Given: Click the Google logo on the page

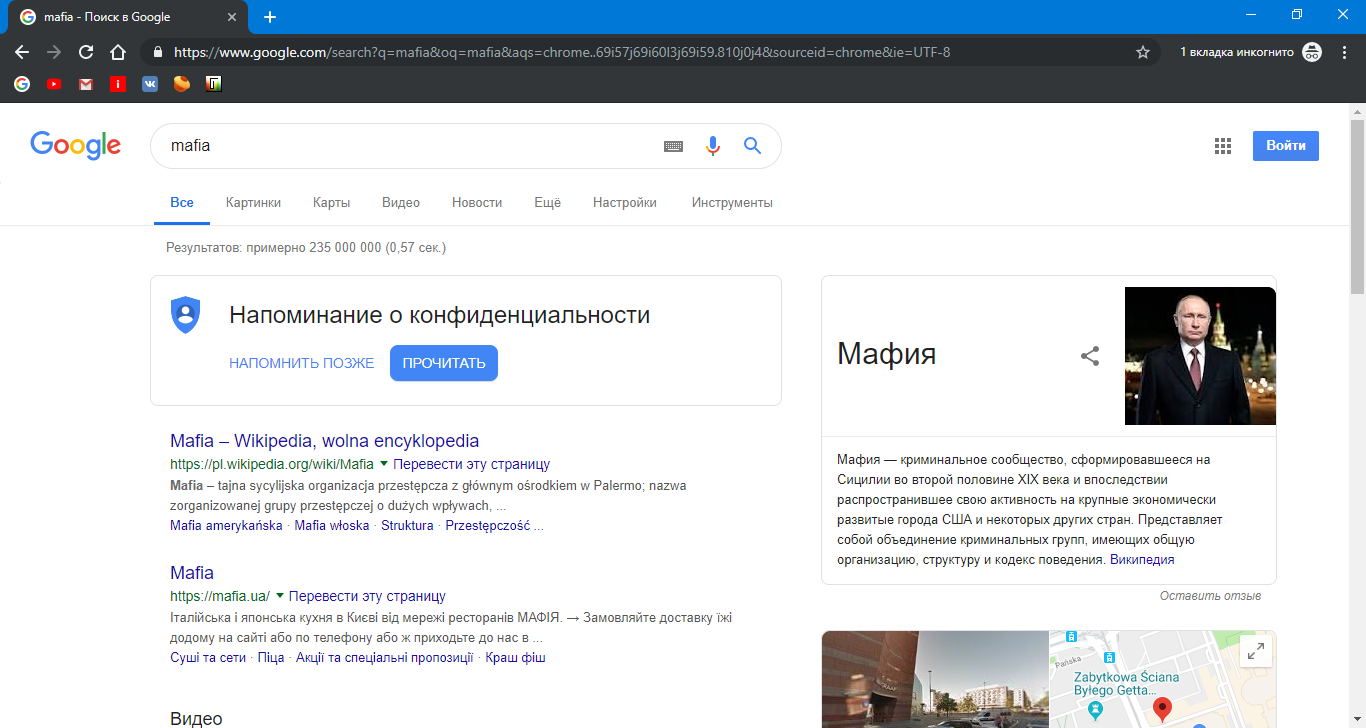Looking at the screenshot, I should click(75, 145).
